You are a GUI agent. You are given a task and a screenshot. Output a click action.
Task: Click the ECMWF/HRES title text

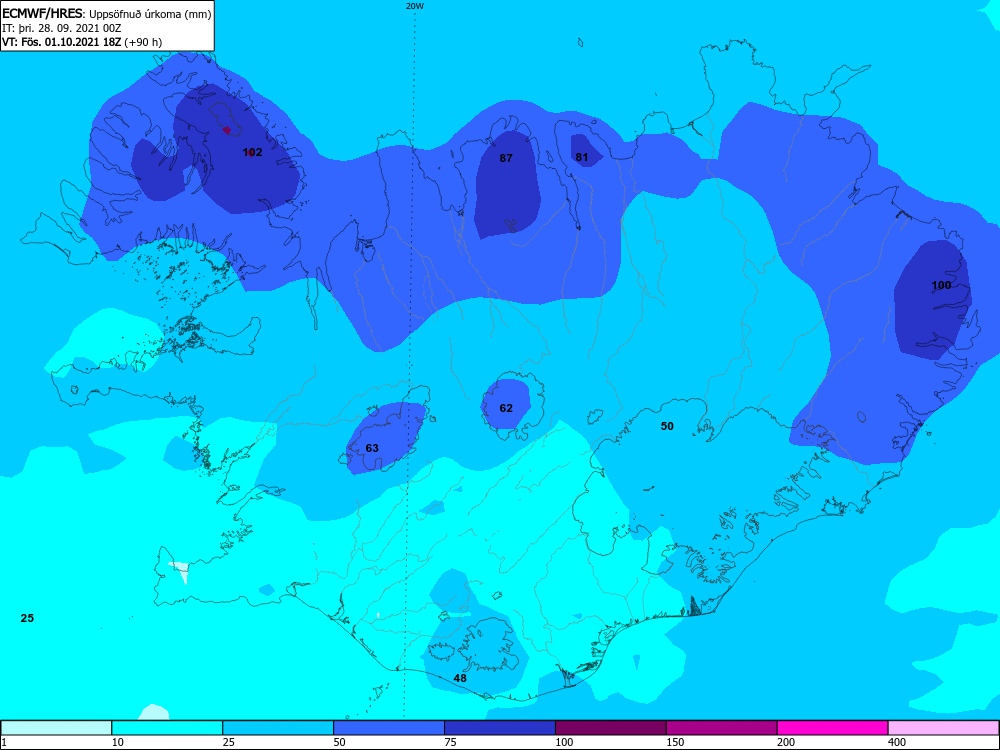[43, 13]
